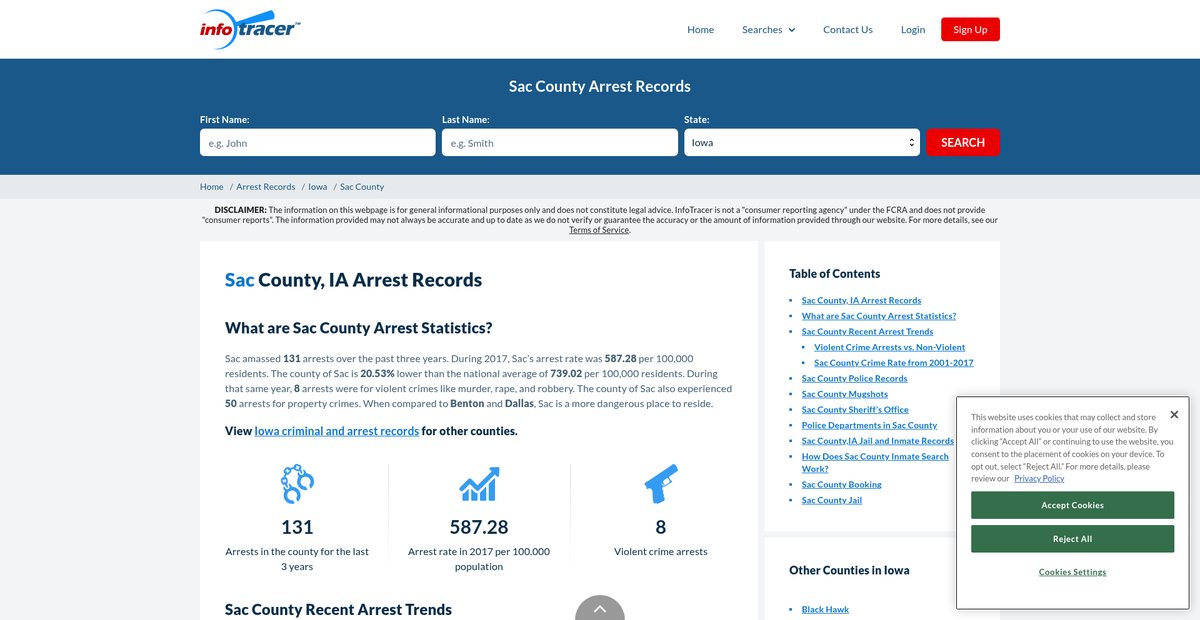Screen dimensions: 1200x620
Task: Click the handcuffs arrests icon
Action: coord(297,484)
